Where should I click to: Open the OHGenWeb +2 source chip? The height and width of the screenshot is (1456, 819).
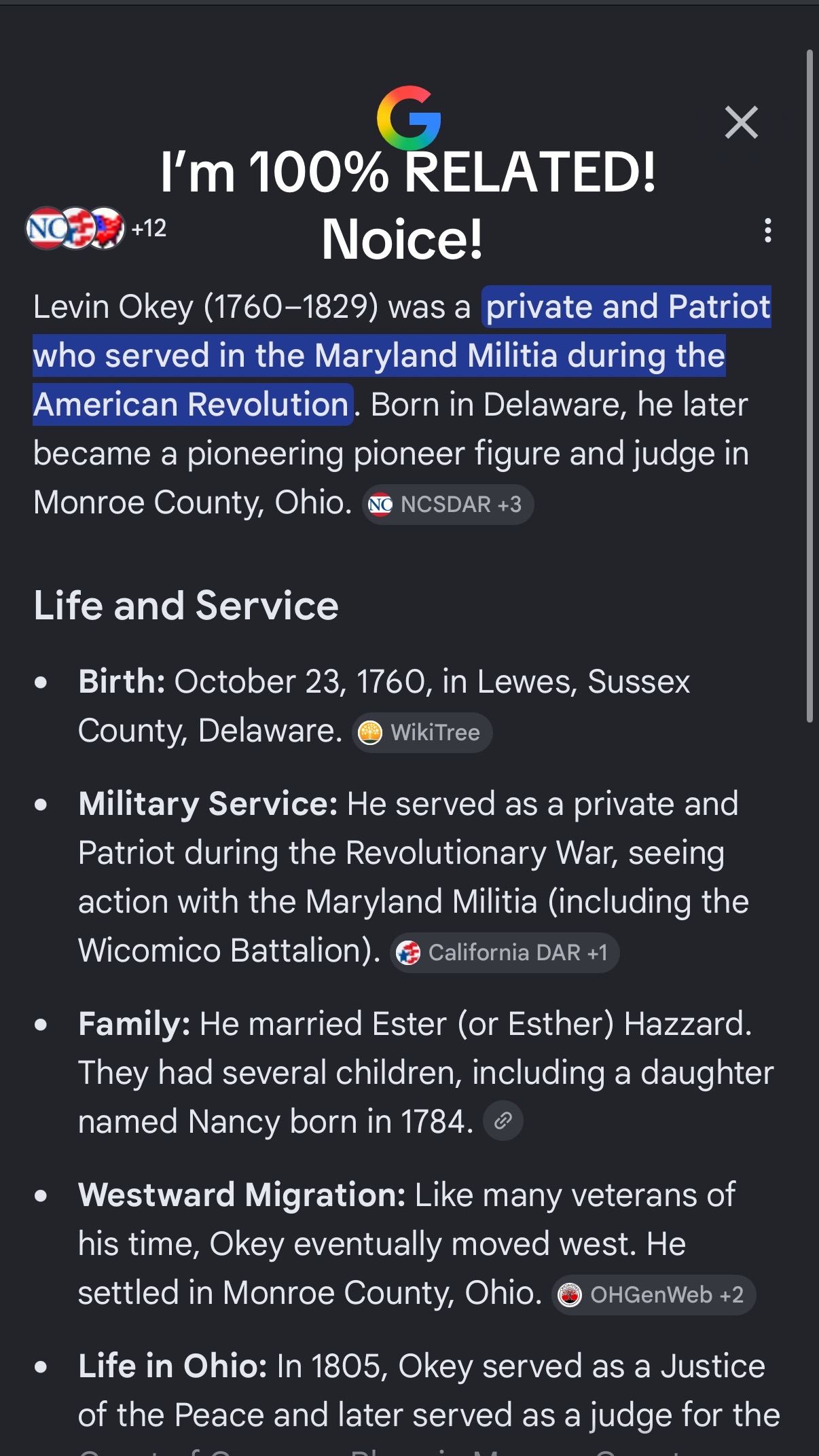(x=653, y=1295)
